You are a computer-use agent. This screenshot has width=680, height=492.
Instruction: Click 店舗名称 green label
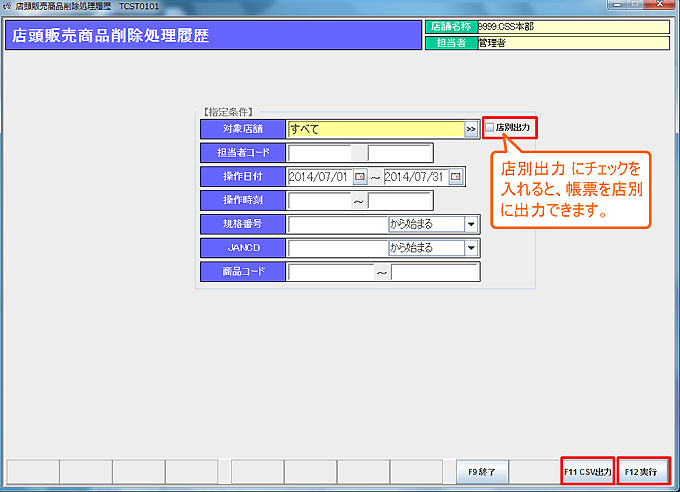[x=451, y=27]
